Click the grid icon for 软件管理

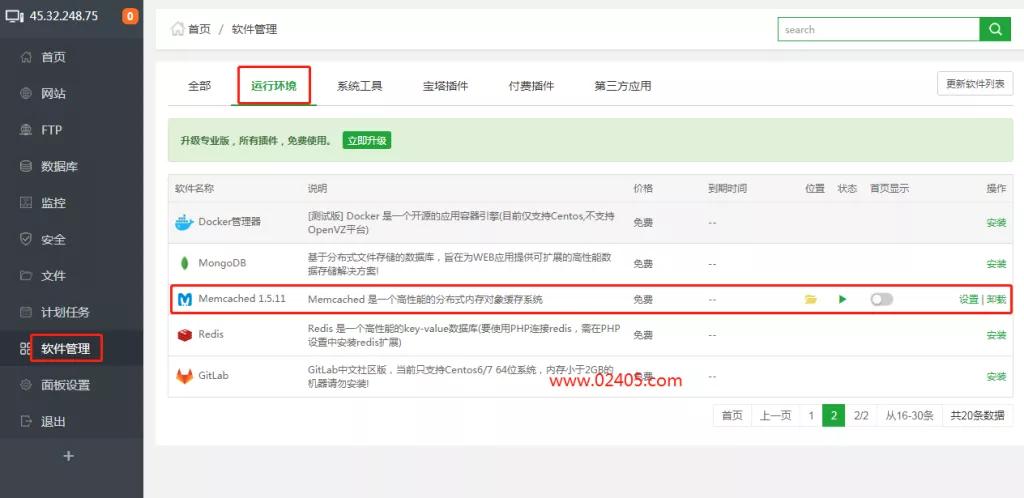(26, 348)
